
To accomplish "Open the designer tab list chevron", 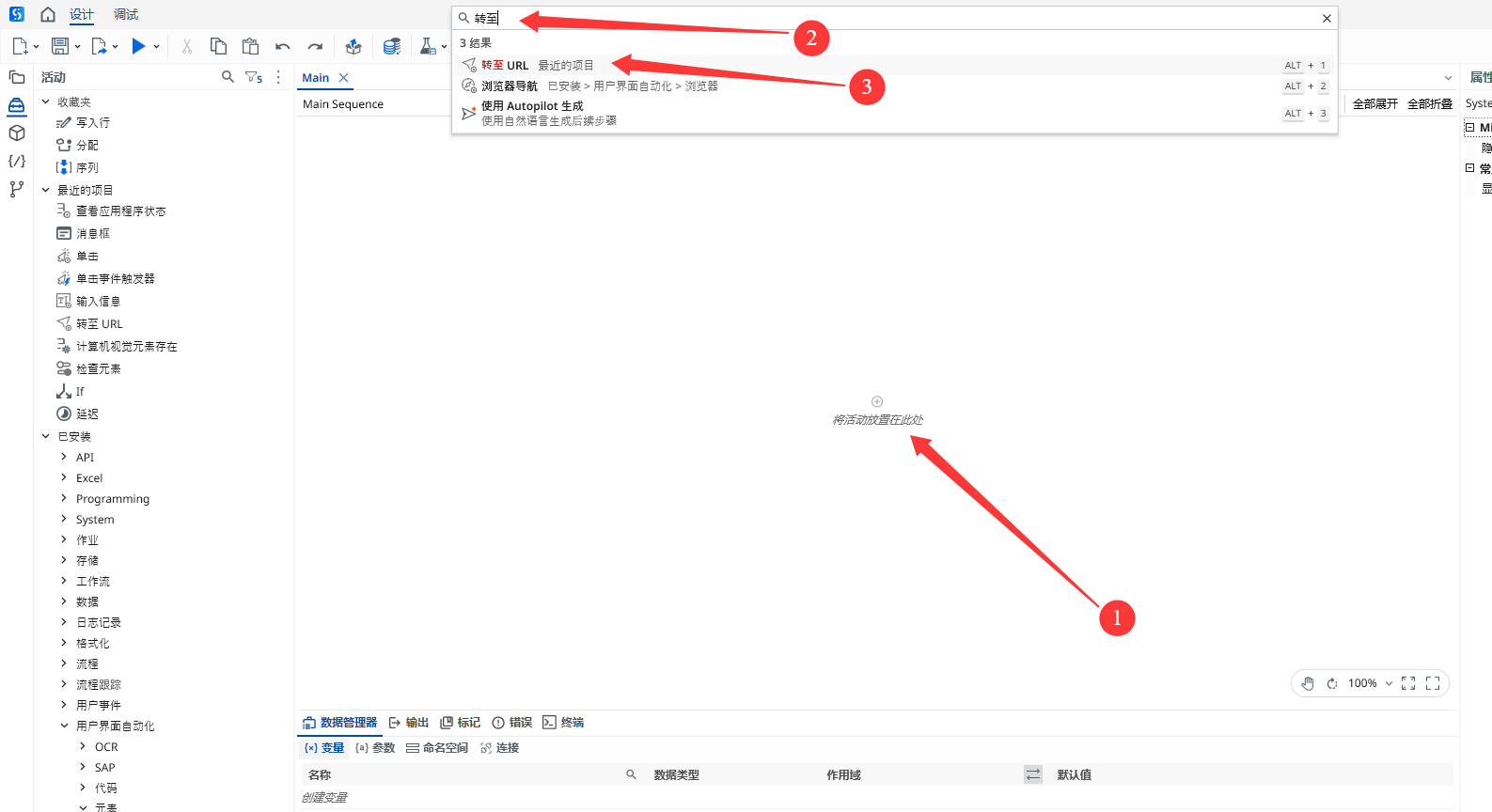I will click(1448, 78).
